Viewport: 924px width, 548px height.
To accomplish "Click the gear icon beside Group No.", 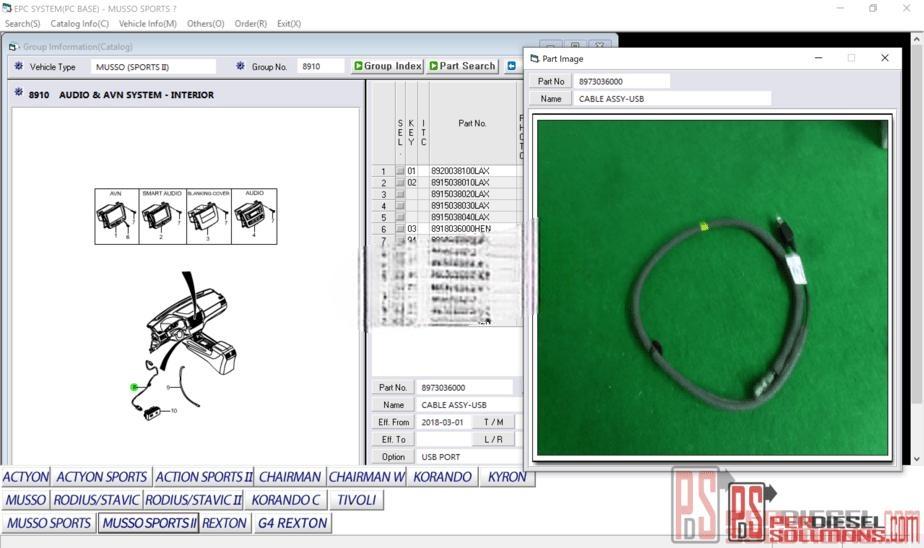I will pyautogui.click(x=240, y=66).
